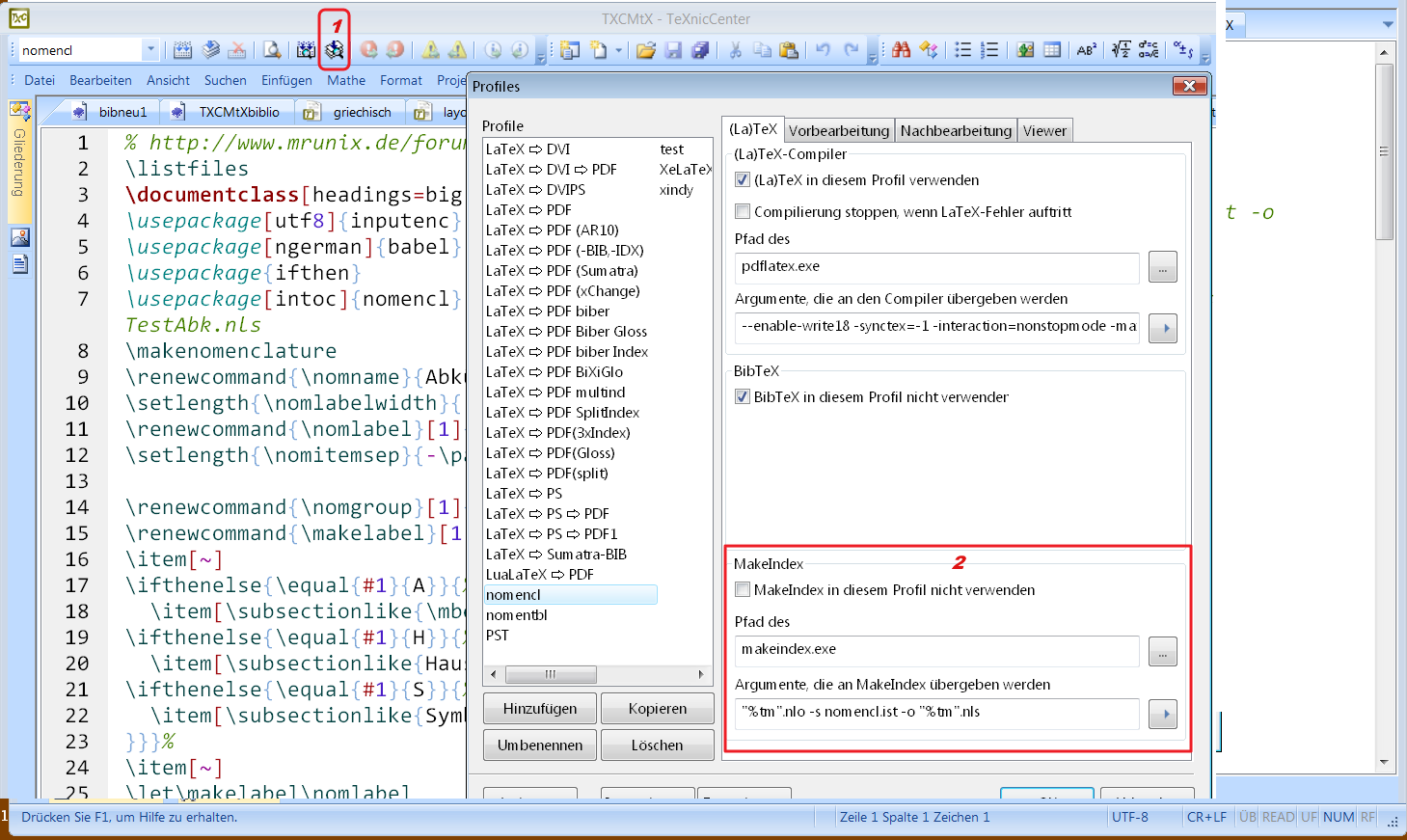Click the find binoculars icon
Screen dimensions: 1407x840
tap(901, 50)
